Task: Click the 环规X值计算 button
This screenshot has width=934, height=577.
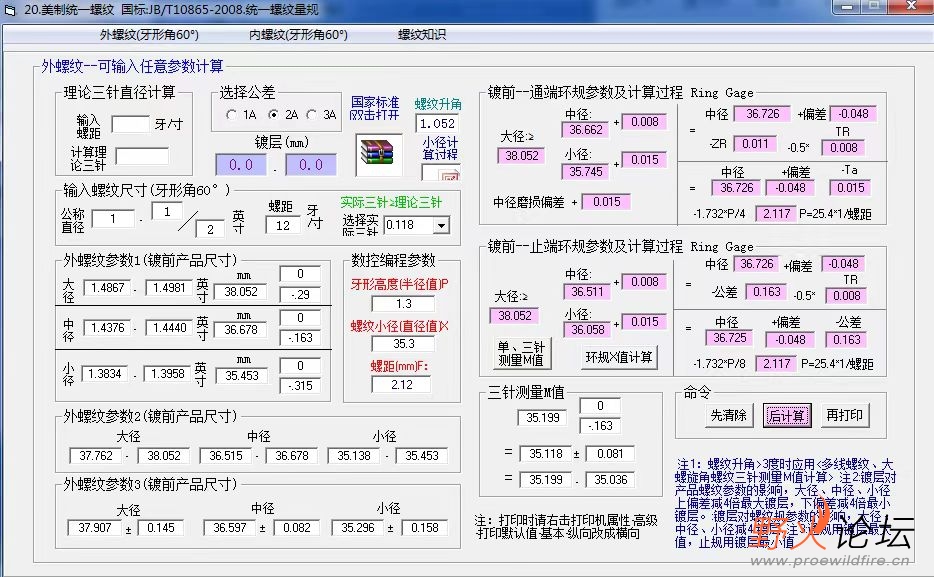Action: pyautogui.click(x=618, y=357)
